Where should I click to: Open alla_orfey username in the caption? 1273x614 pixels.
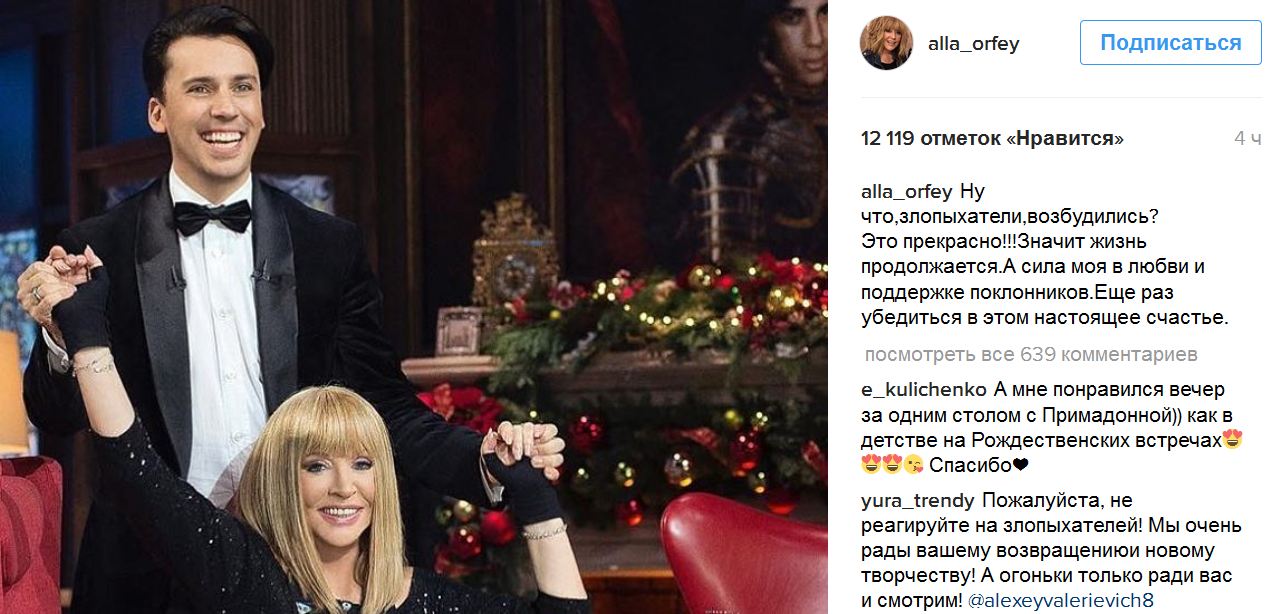[x=906, y=192]
